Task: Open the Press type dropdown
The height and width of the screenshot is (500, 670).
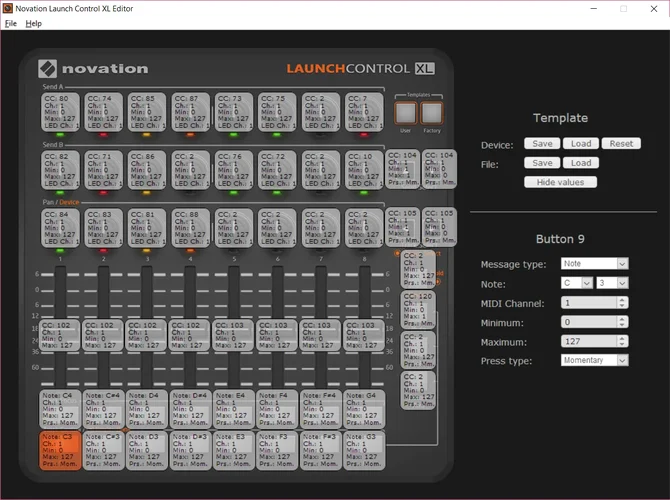Action: [x=594, y=360]
